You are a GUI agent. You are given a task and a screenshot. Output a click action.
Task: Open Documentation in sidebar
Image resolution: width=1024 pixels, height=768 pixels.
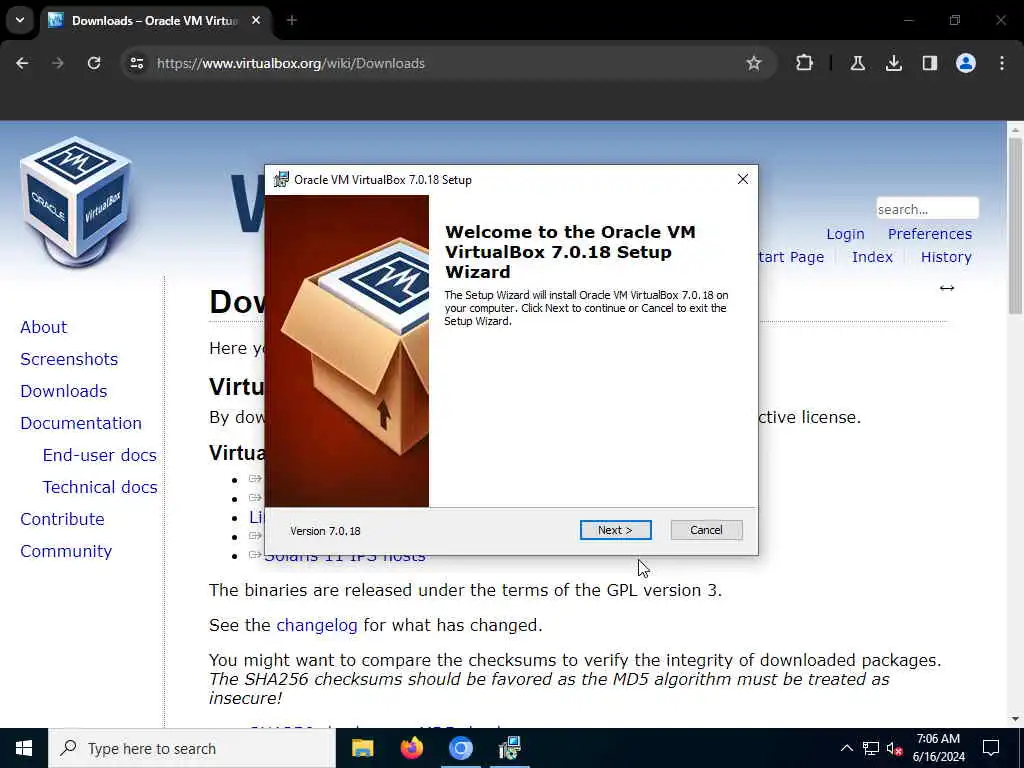pyautogui.click(x=81, y=423)
